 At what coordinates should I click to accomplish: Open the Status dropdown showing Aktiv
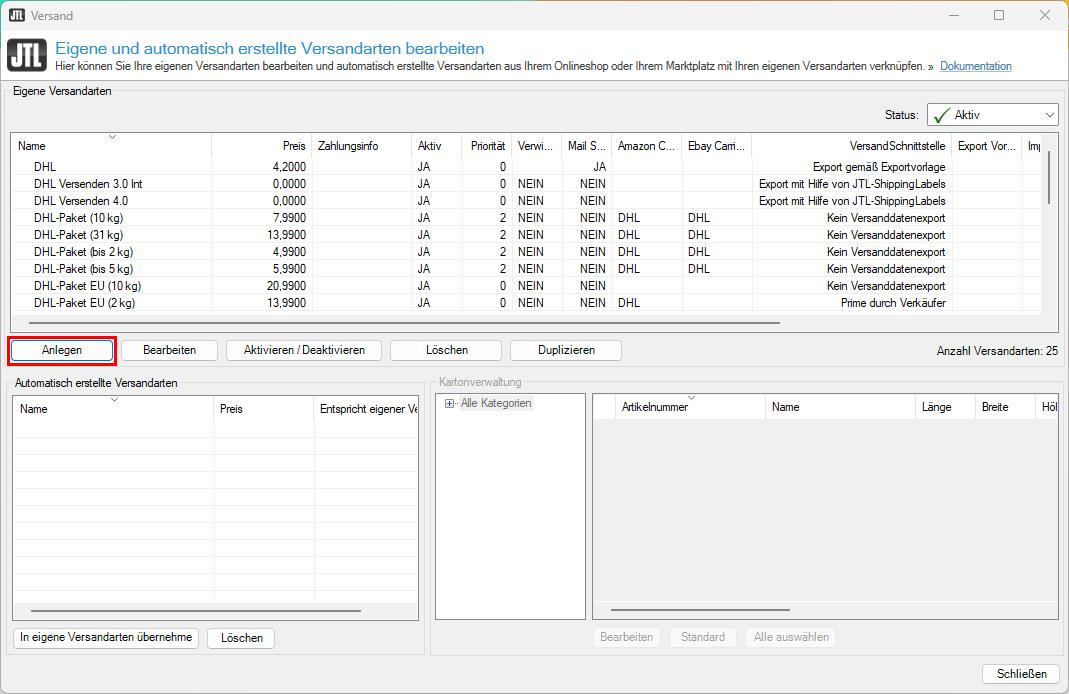[x=992, y=115]
